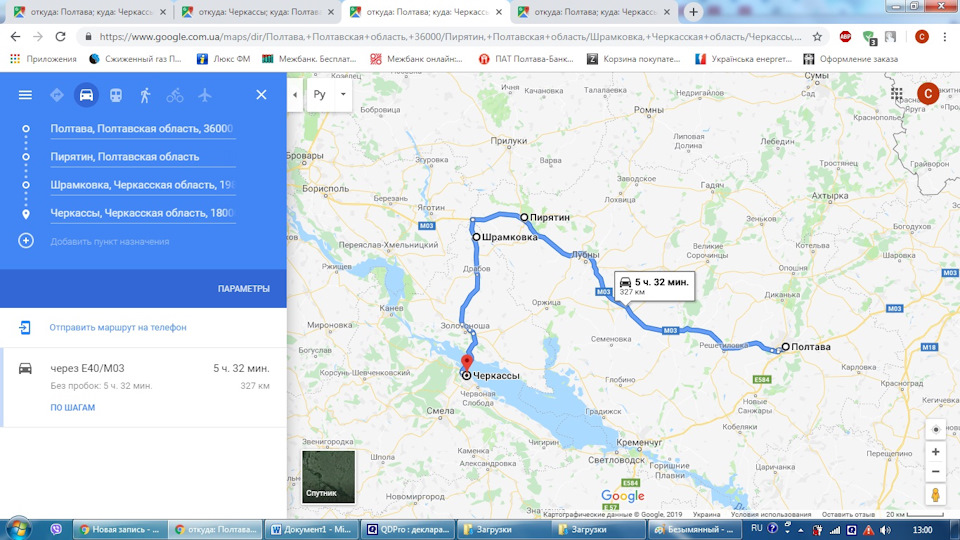Select the driving travel mode icon
Viewport: 960px width, 540px height.
pos(86,95)
